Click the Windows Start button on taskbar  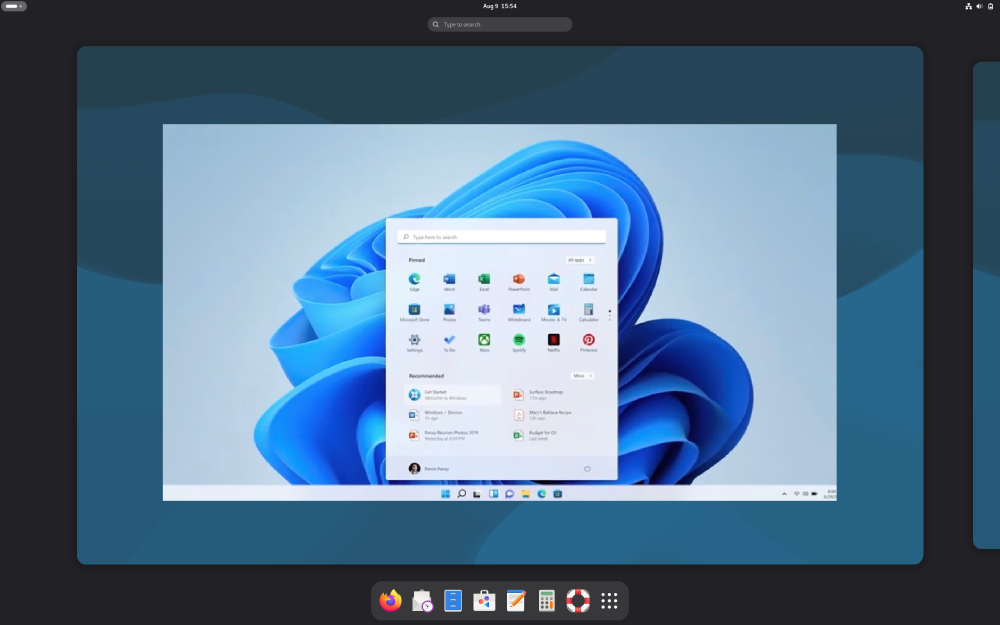[x=445, y=494]
